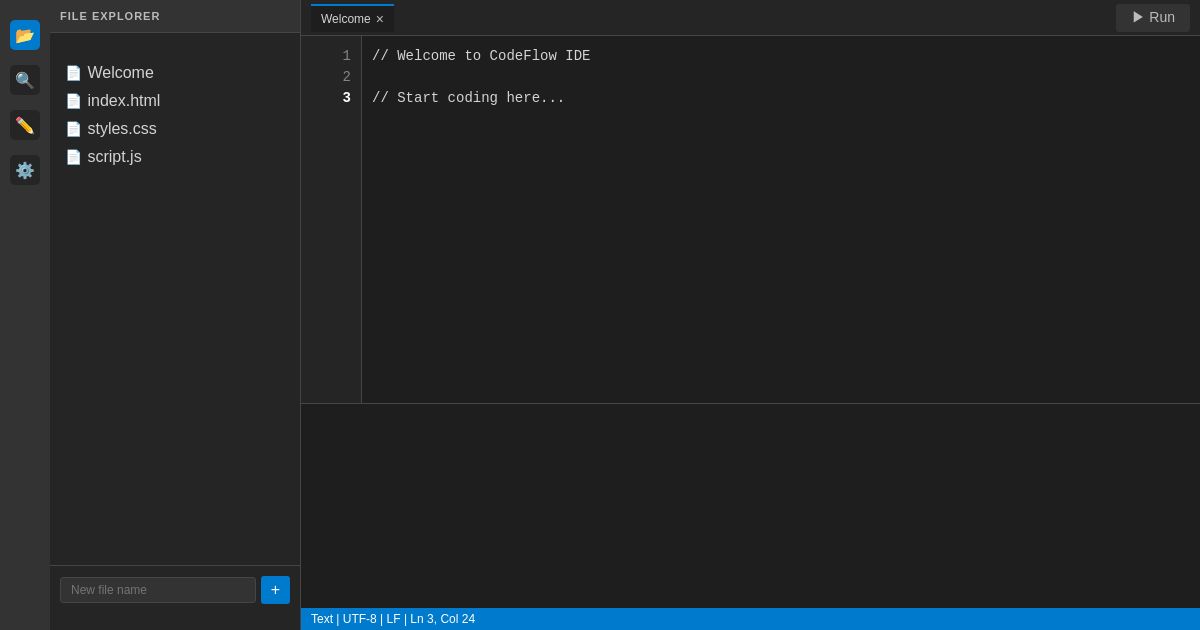Click the Run play arrow icon
The height and width of the screenshot is (630, 1200).
click(x=1138, y=17)
